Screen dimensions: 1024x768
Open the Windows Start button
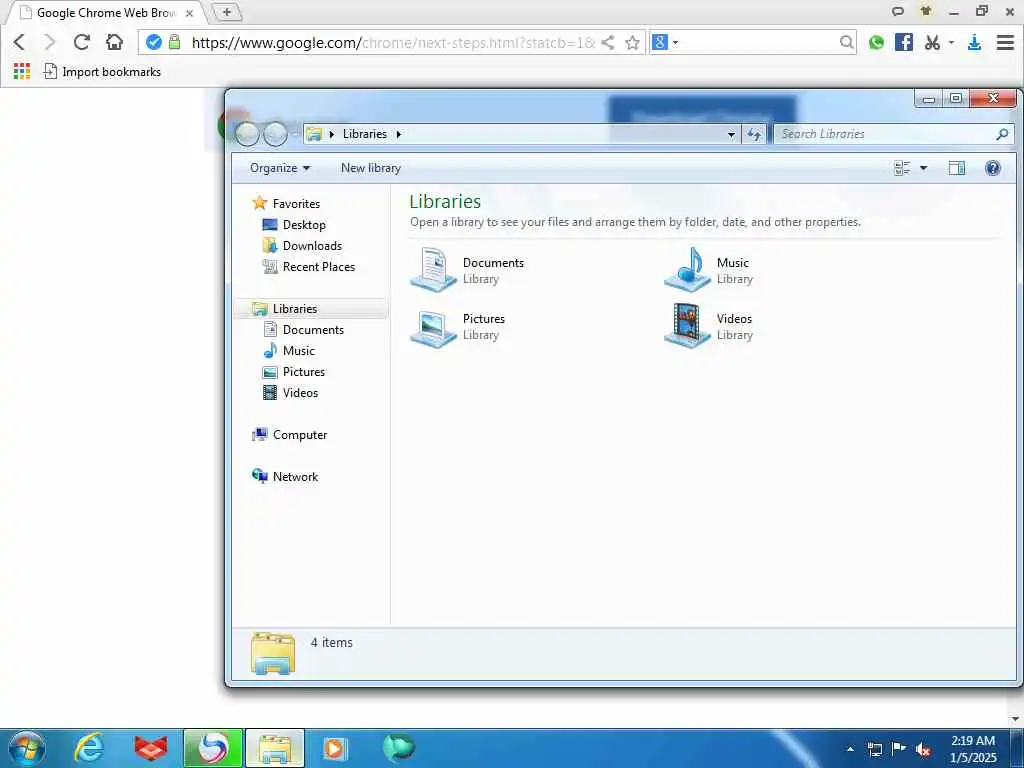tap(26, 748)
